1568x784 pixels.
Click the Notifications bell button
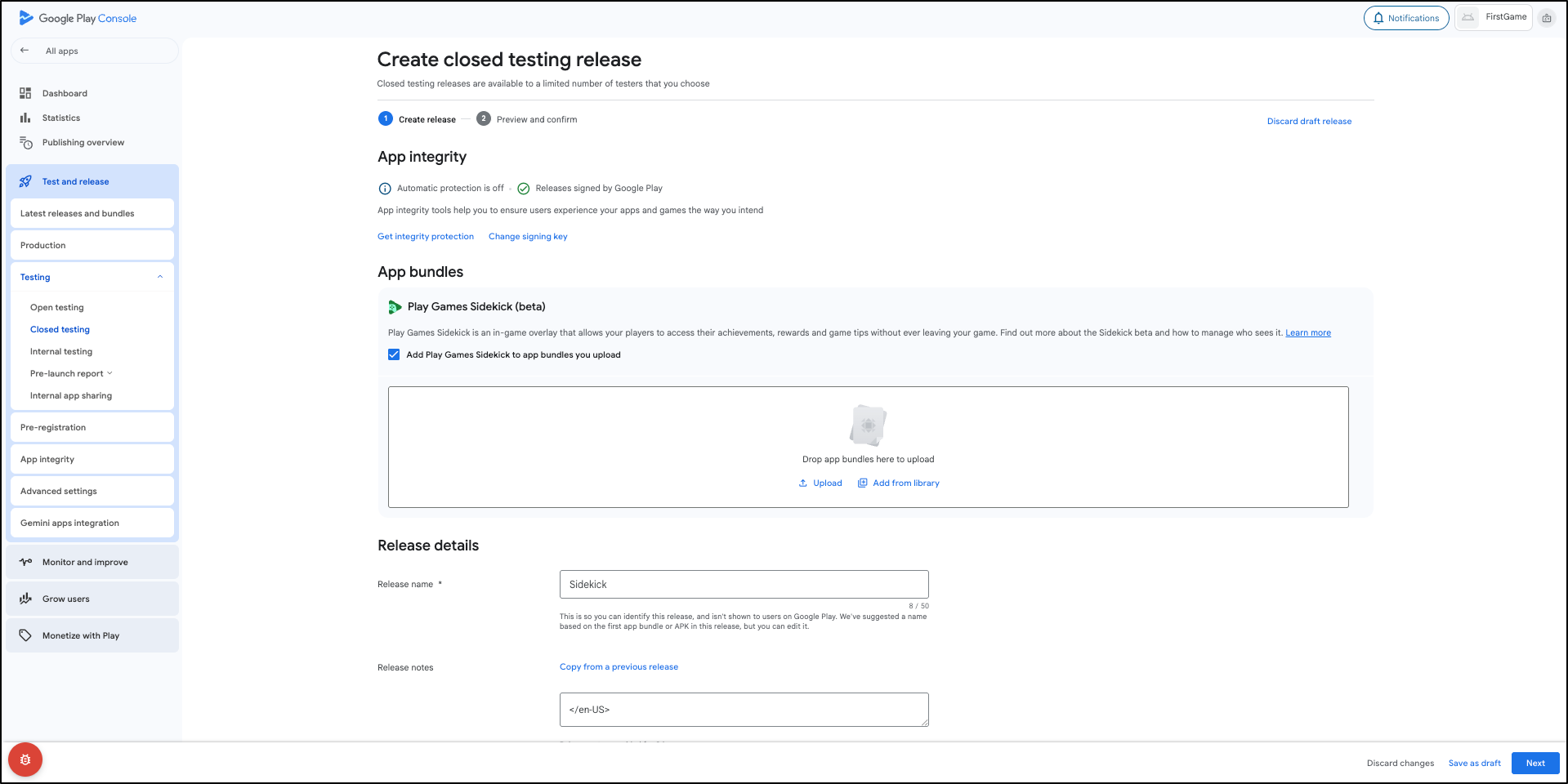pyautogui.click(x=1405, y=18)
